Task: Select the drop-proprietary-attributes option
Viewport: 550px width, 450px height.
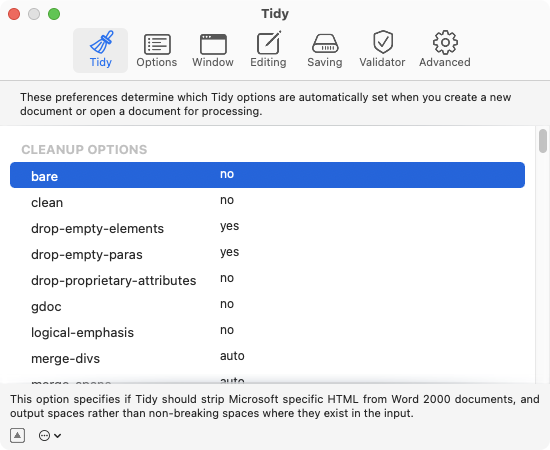Action: pyautogui.click(x=267, y=280)
